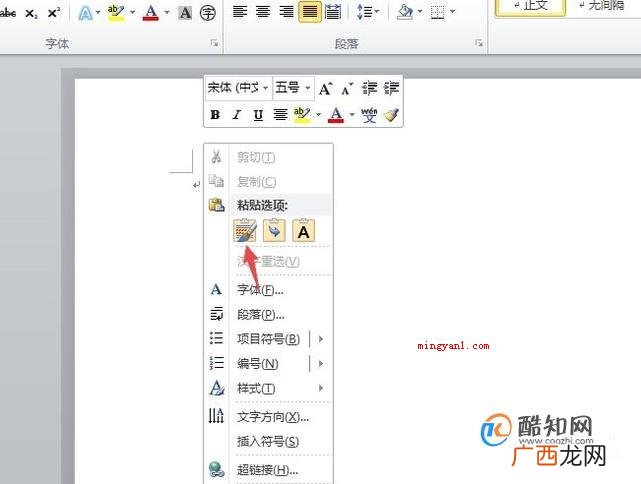Viewport: 641px width, 484px height.
Task: Open 超链接(H)... from context menu
Action: (268, 470)
